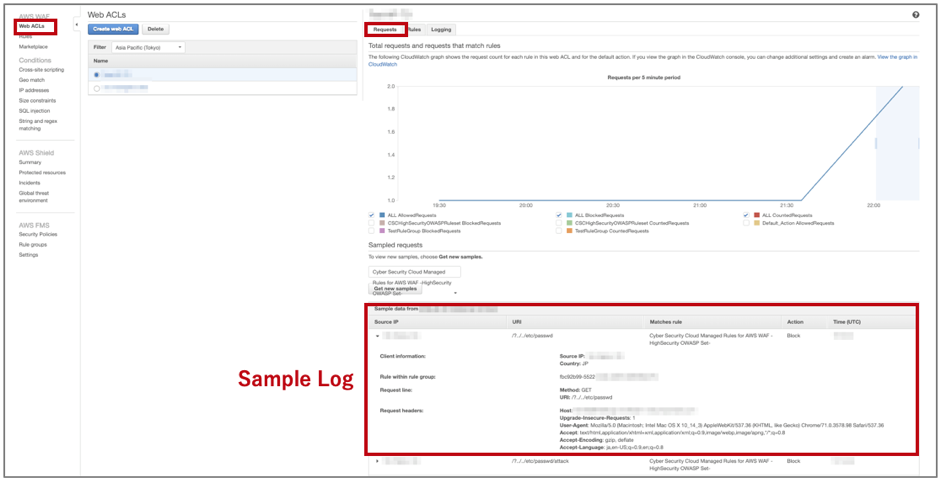The height and width of the screenshot is (481, 939).
Task: Enable the Default_Action AllowedRequests checkbox
Action: (746, 223)
